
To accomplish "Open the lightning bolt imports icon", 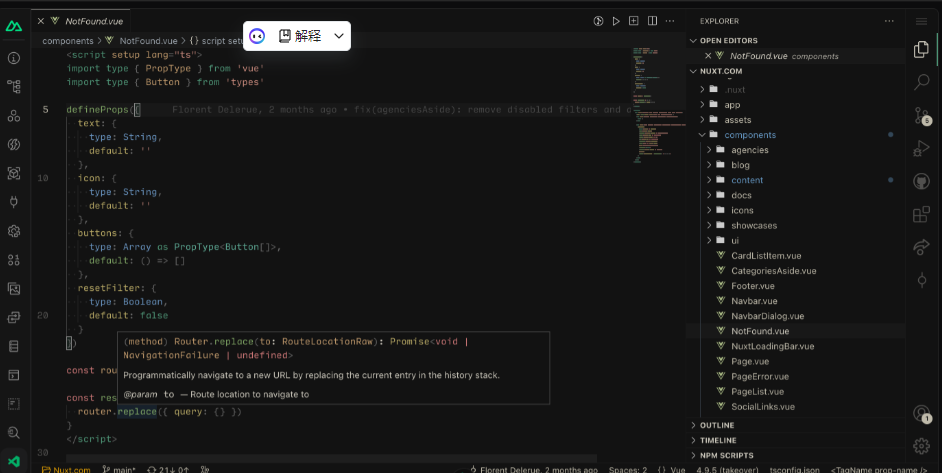I will click(x=14, y=144).
